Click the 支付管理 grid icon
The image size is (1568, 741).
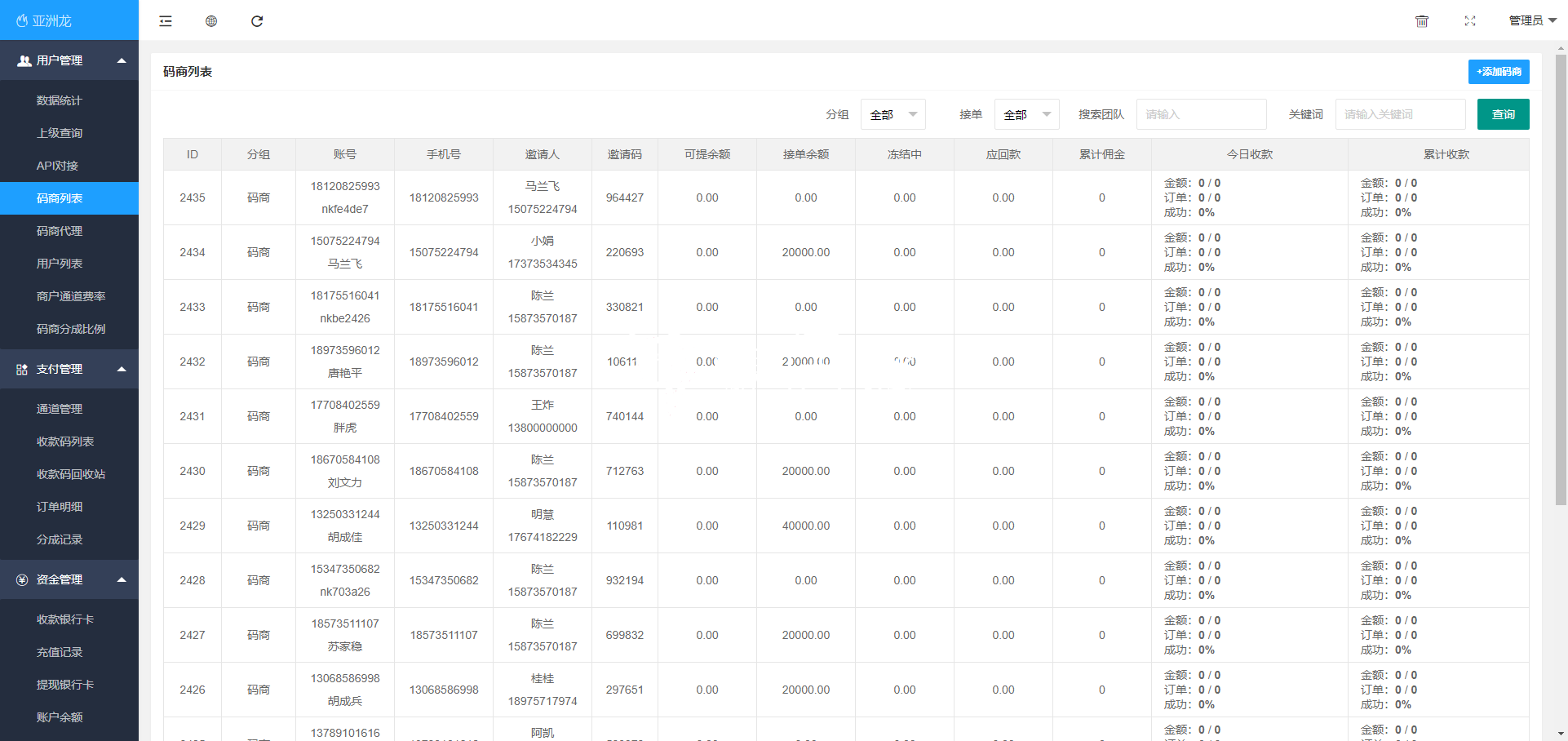pos(22,369)
